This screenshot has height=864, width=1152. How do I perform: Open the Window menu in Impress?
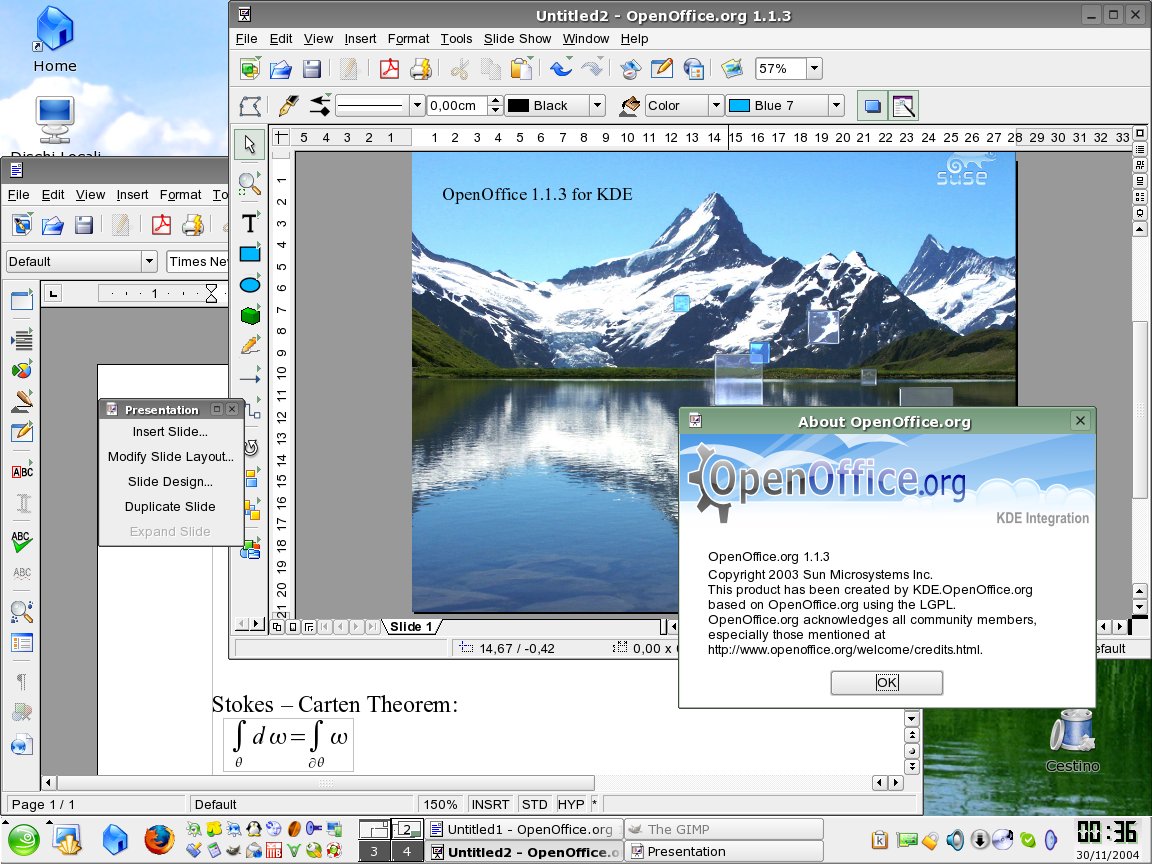(586, 38)
